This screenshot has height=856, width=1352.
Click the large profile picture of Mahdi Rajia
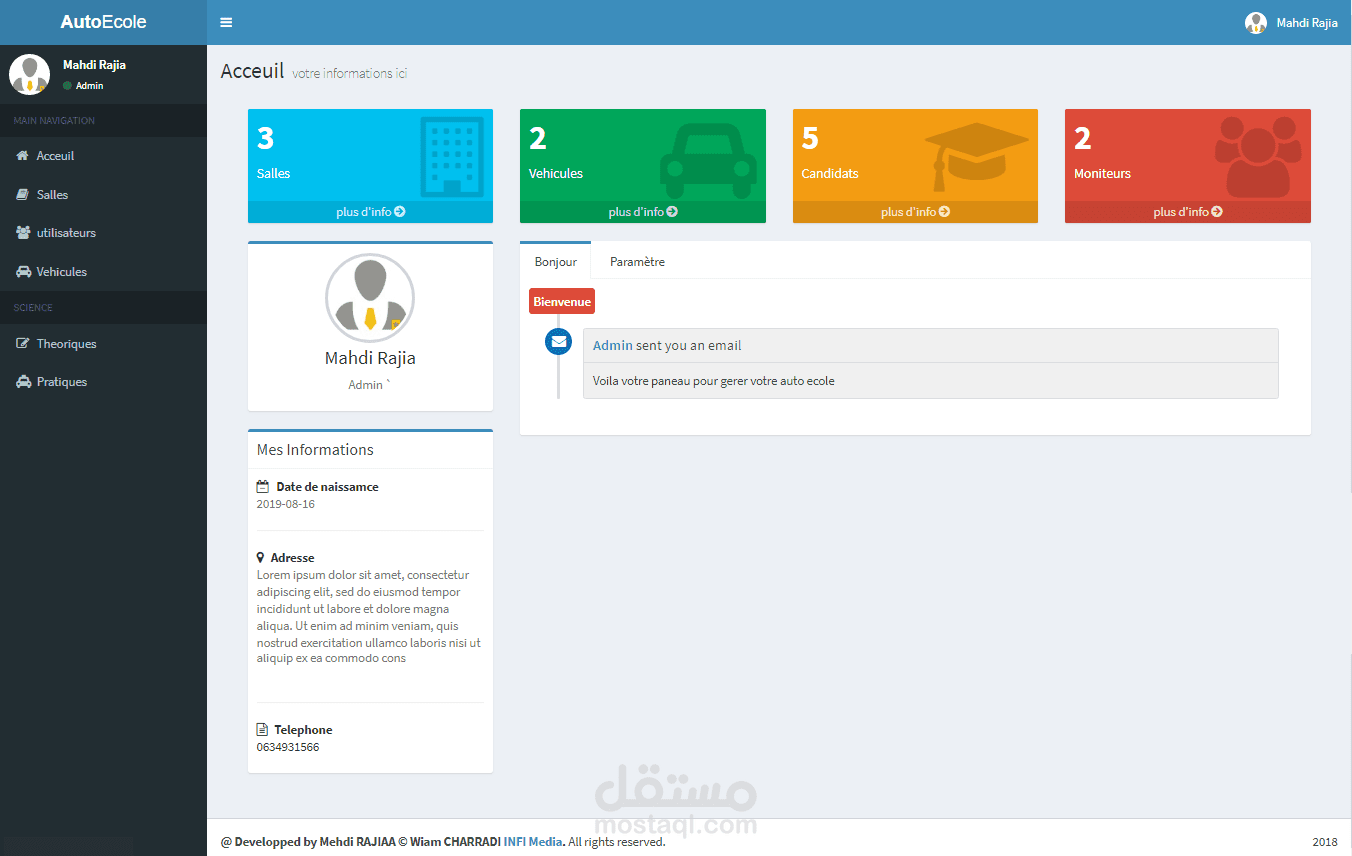[370, 298]
